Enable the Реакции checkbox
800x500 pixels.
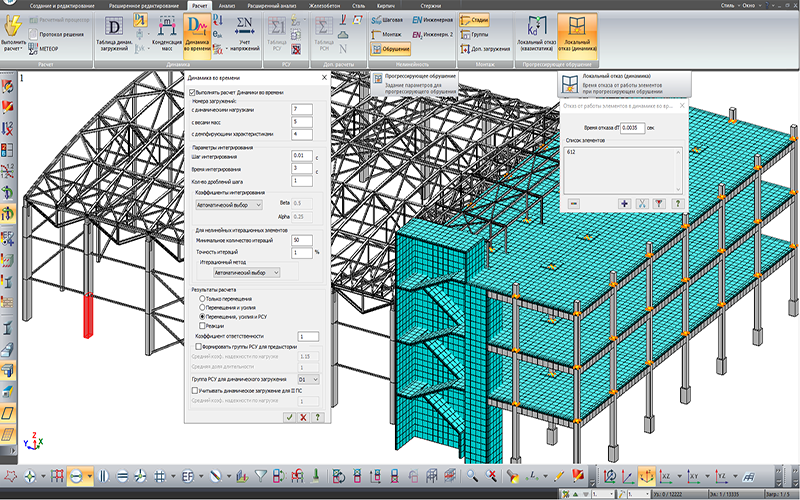tap(203, 325)
